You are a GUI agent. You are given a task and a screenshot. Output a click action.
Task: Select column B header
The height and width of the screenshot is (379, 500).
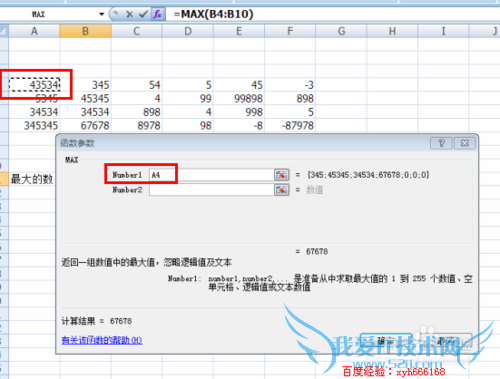85,31
